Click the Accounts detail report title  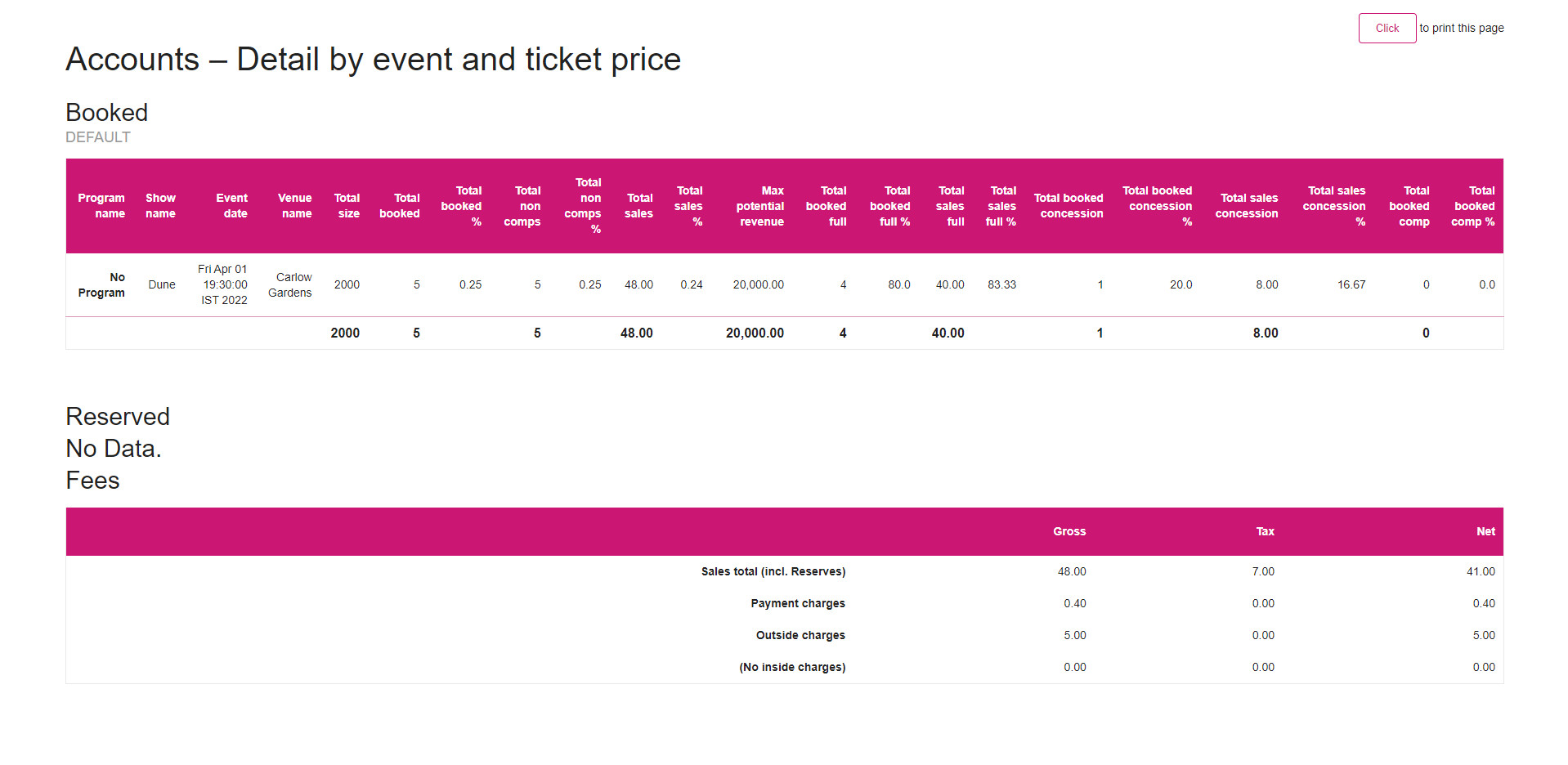click(373, 59)
